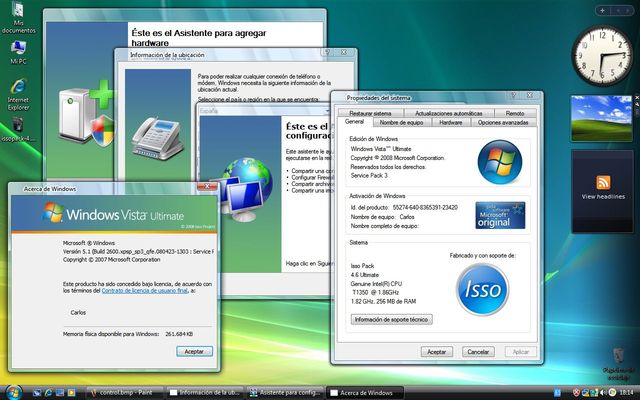
Task: Click the Media Player quick launch icon
Action: (71, 393)
